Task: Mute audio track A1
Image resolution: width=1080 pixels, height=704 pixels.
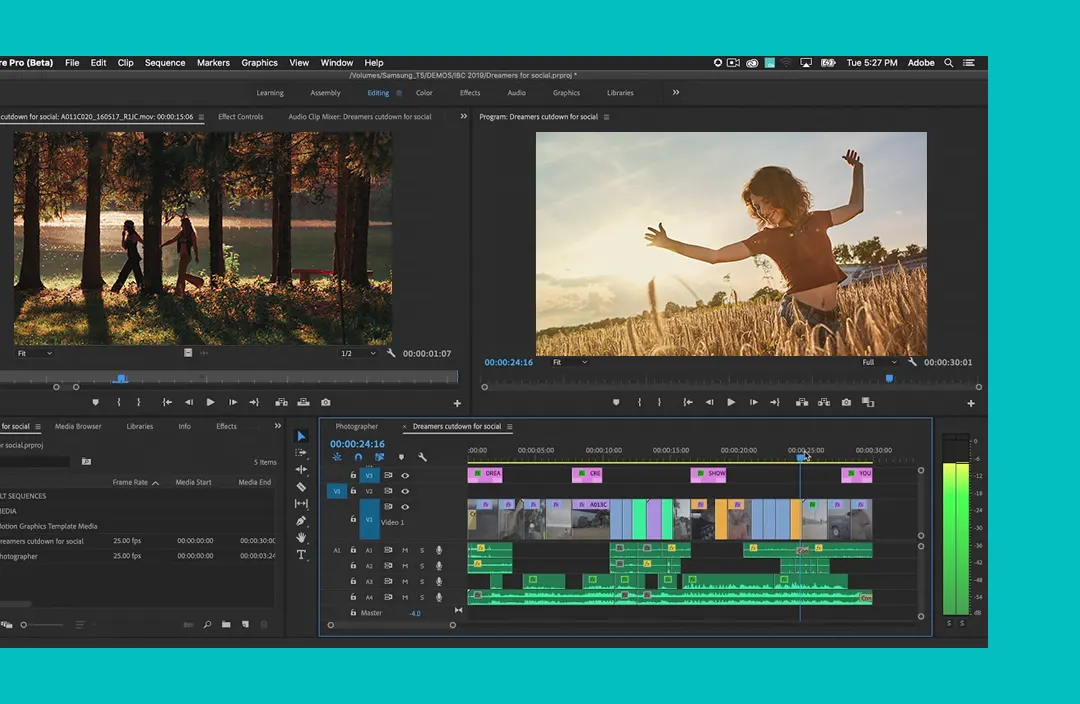Action: click(405, 550)
